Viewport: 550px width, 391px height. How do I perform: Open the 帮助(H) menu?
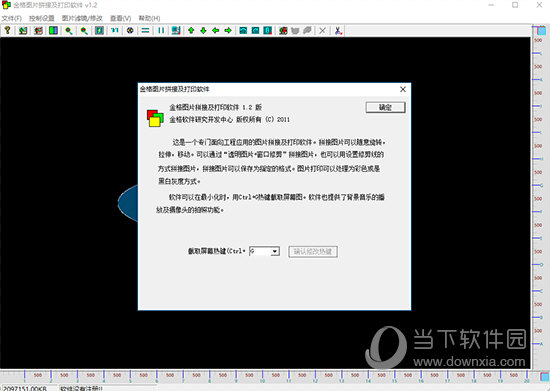(149, 18)
